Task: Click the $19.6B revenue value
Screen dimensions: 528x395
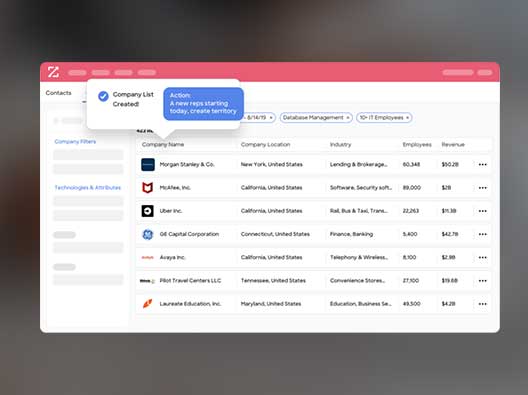Action: click(450, 281)
